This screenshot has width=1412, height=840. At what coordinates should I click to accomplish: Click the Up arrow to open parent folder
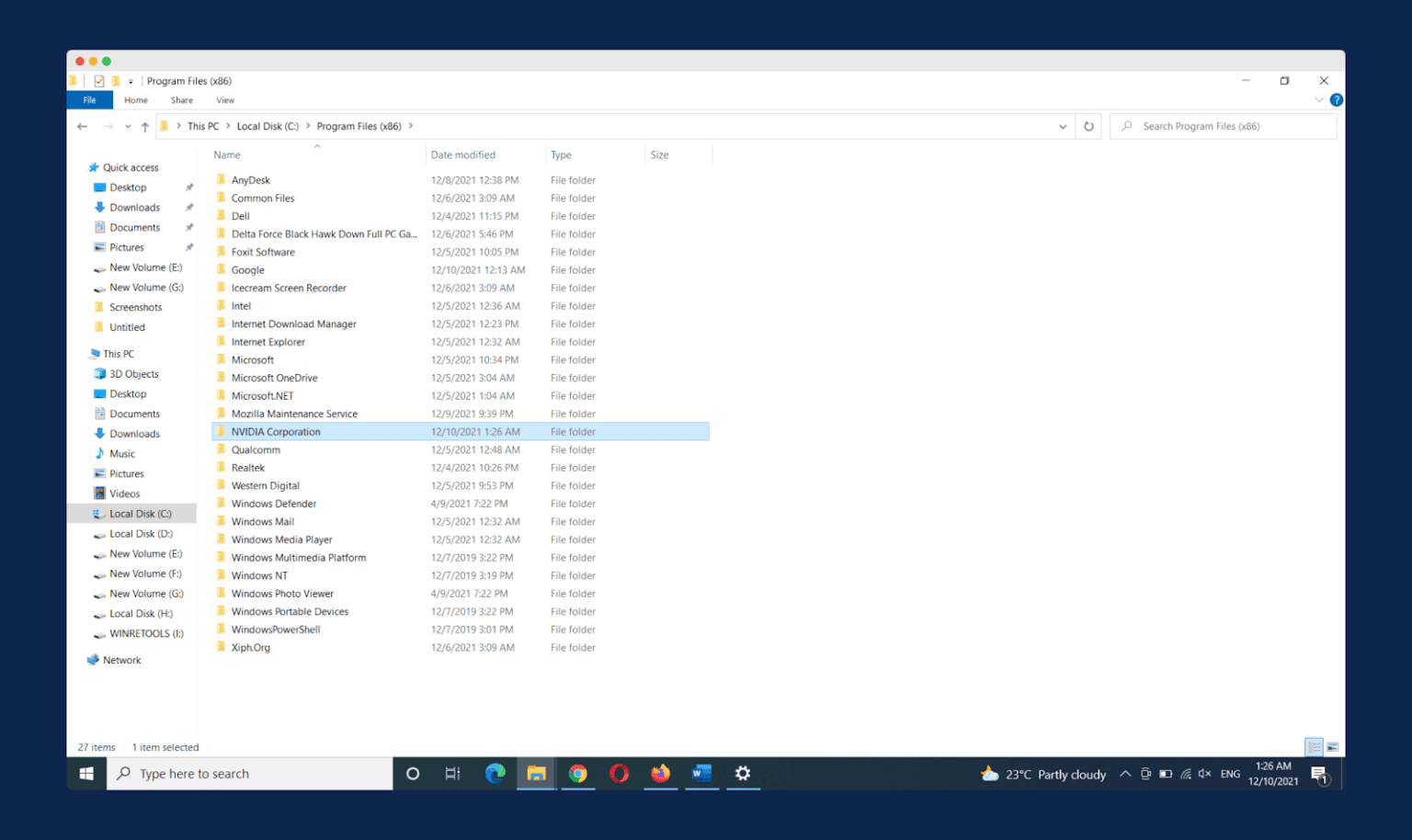pos(144,126)
